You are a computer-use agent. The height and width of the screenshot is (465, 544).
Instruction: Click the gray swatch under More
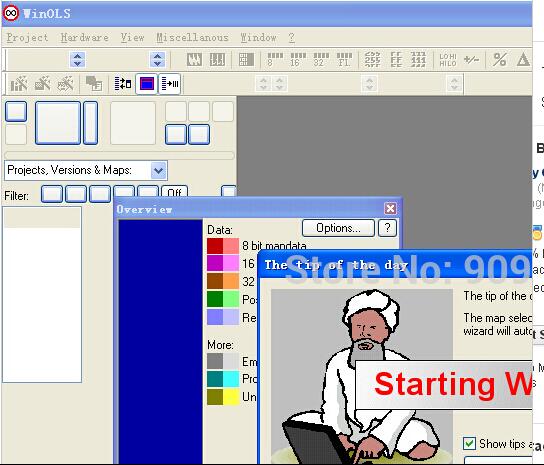(x=215, y=361)
